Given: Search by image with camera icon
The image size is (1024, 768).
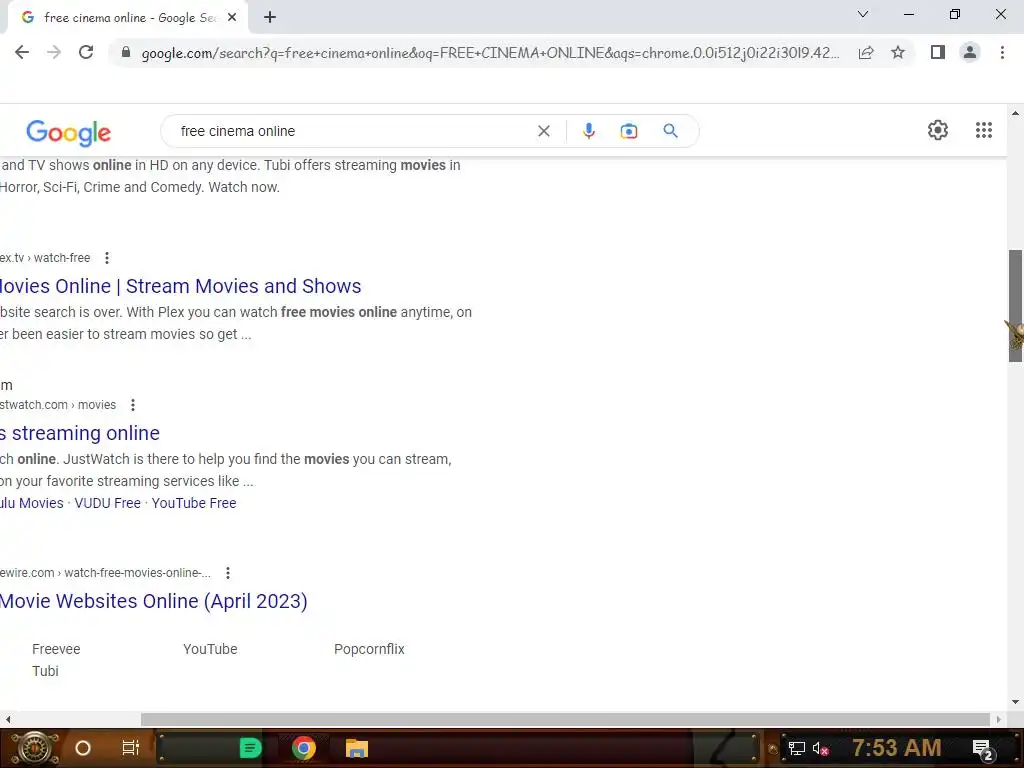Looking at the screenshot, I should [x=628, y=131].
